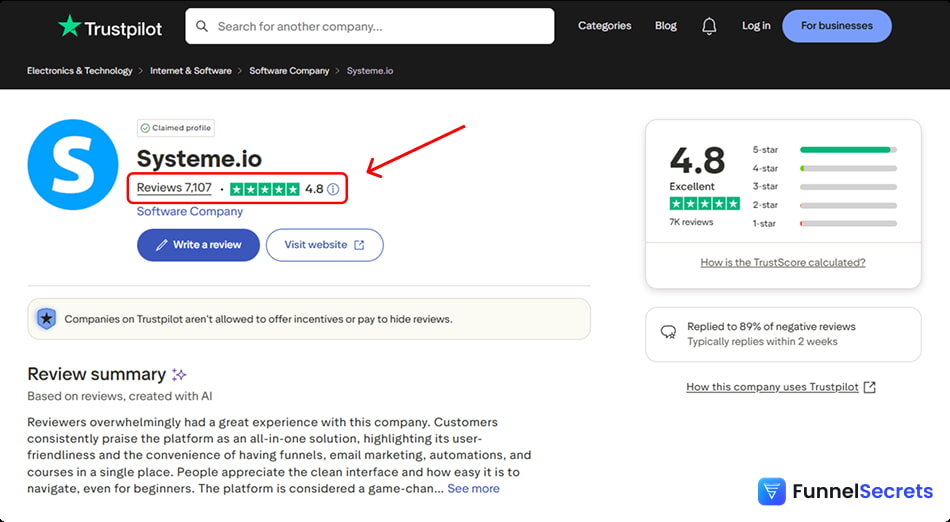This screenshot has height=522, width=950.
Task: Open the Reviews 7,107 link
Action: coord(174,188)
